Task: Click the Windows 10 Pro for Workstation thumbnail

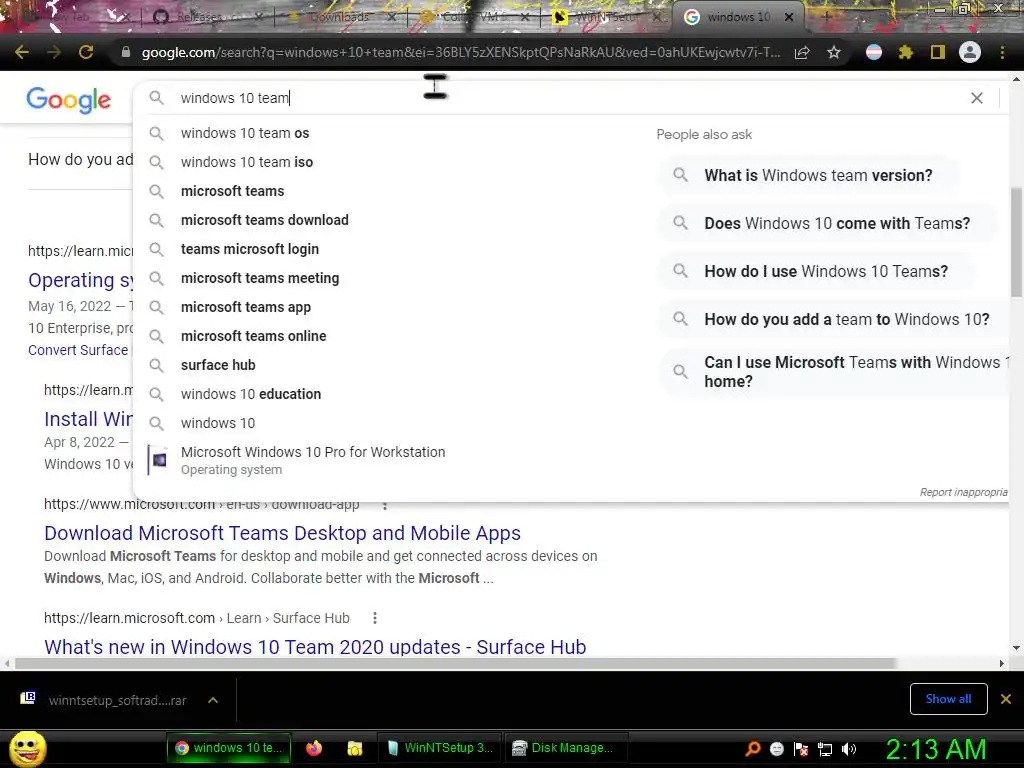Action: click(x=158, y=460)
